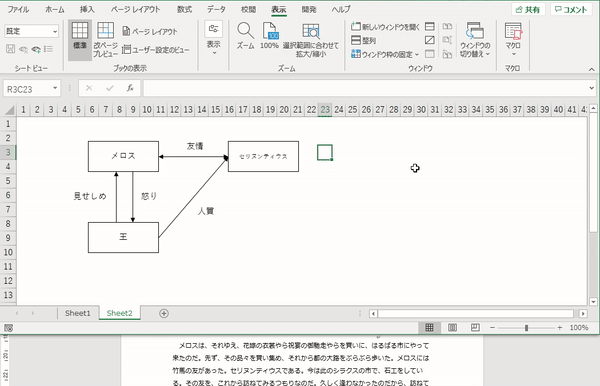Click the formula bar input field
This screenshot has height=386, width=600.
(365, 88)
